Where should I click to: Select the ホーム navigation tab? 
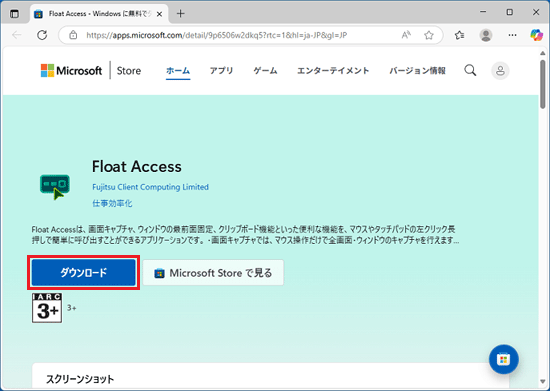coord(178,70)
